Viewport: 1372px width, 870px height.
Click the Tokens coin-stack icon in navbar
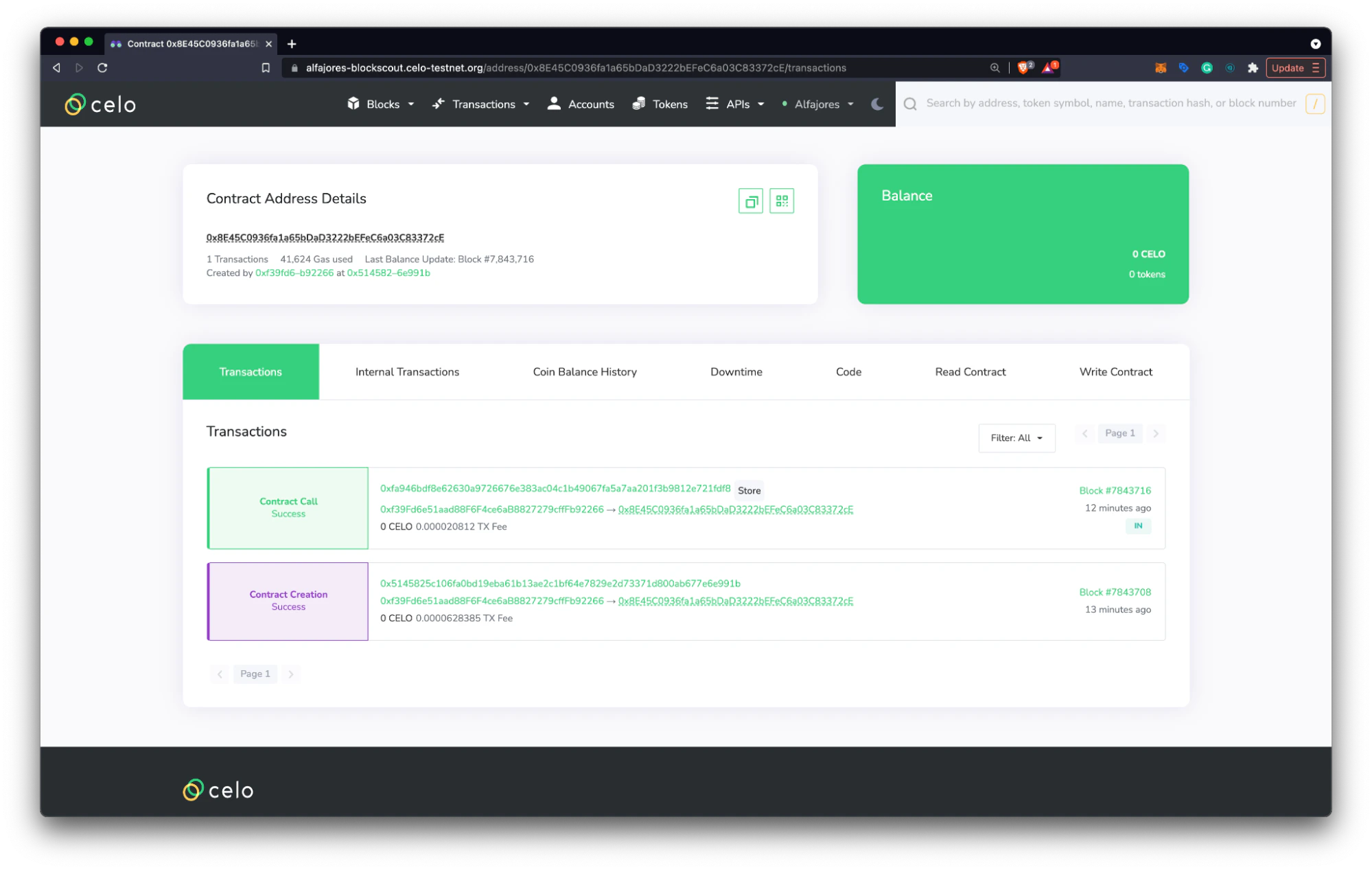[639, 104]
